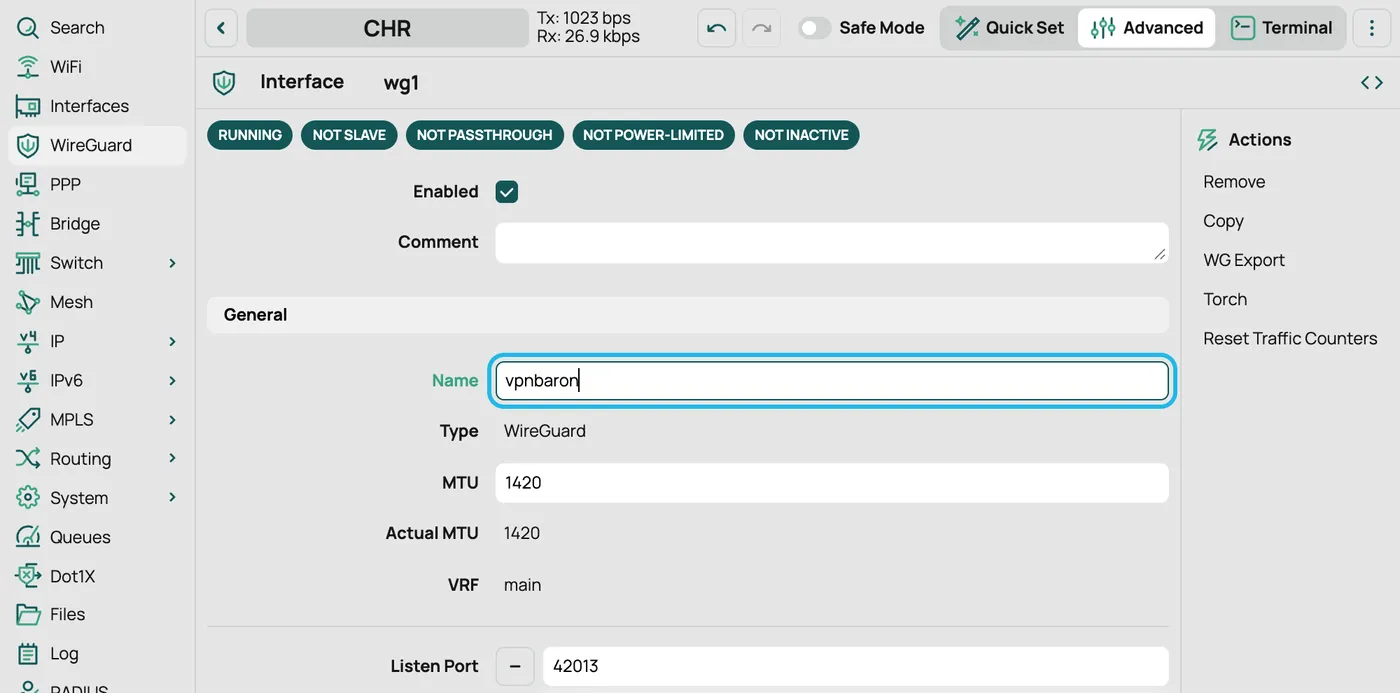Click the Interfaces icon in sidebar
This screenshot has width=1400, height=693.
click(x=28, y=106)
